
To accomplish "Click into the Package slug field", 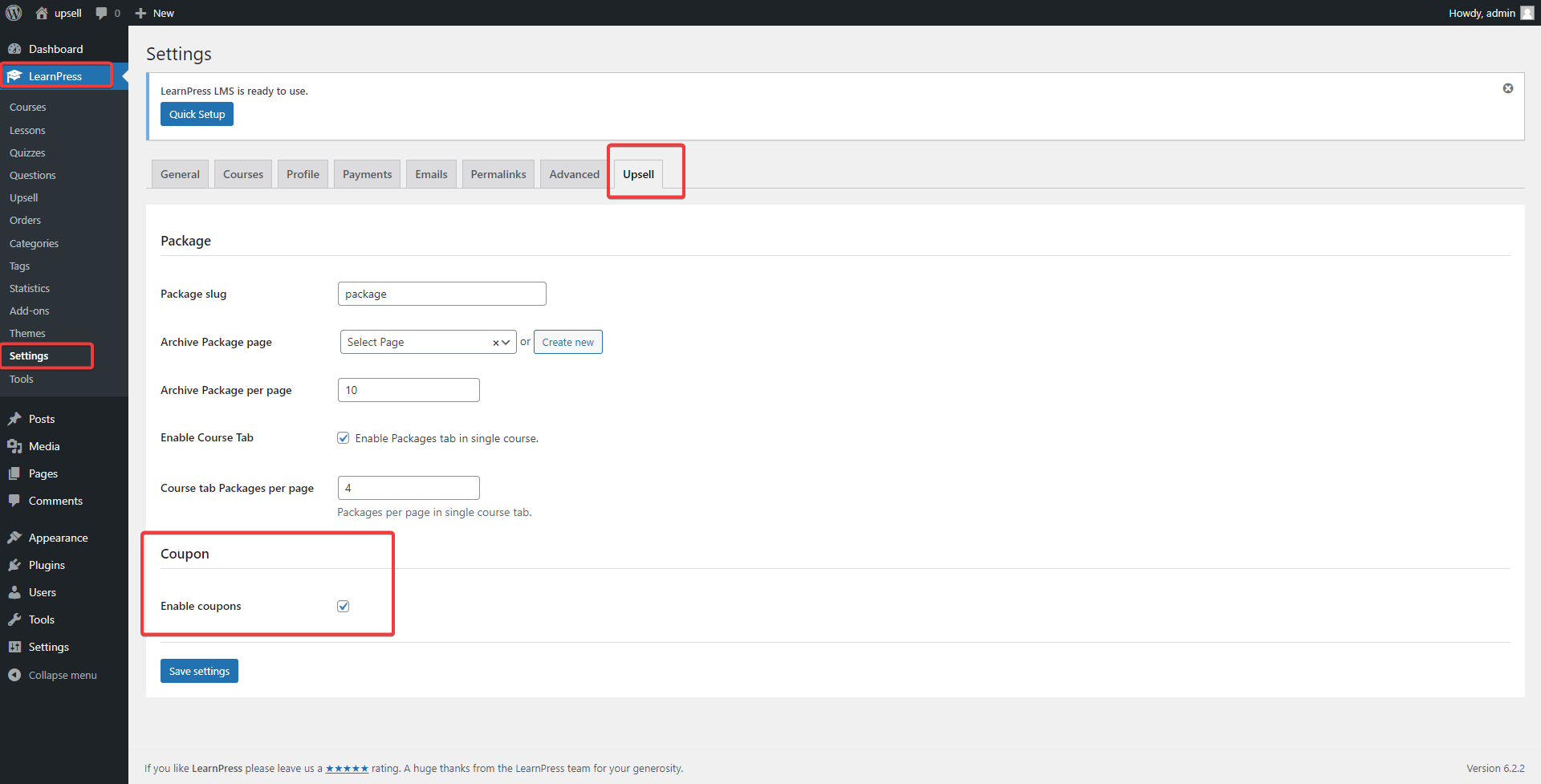I will 442,294.
